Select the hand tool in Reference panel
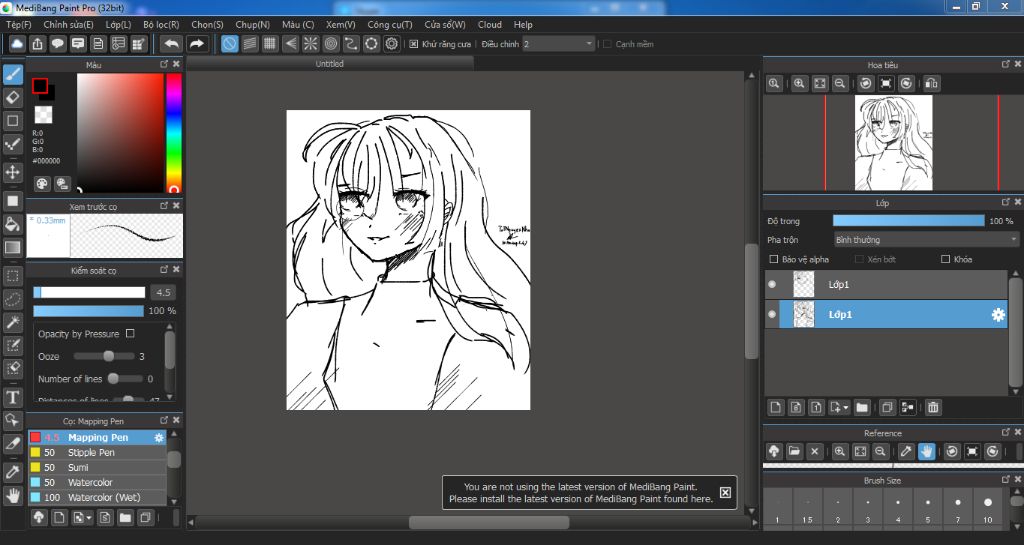The image size is (1024, 545). coord(926,451)
